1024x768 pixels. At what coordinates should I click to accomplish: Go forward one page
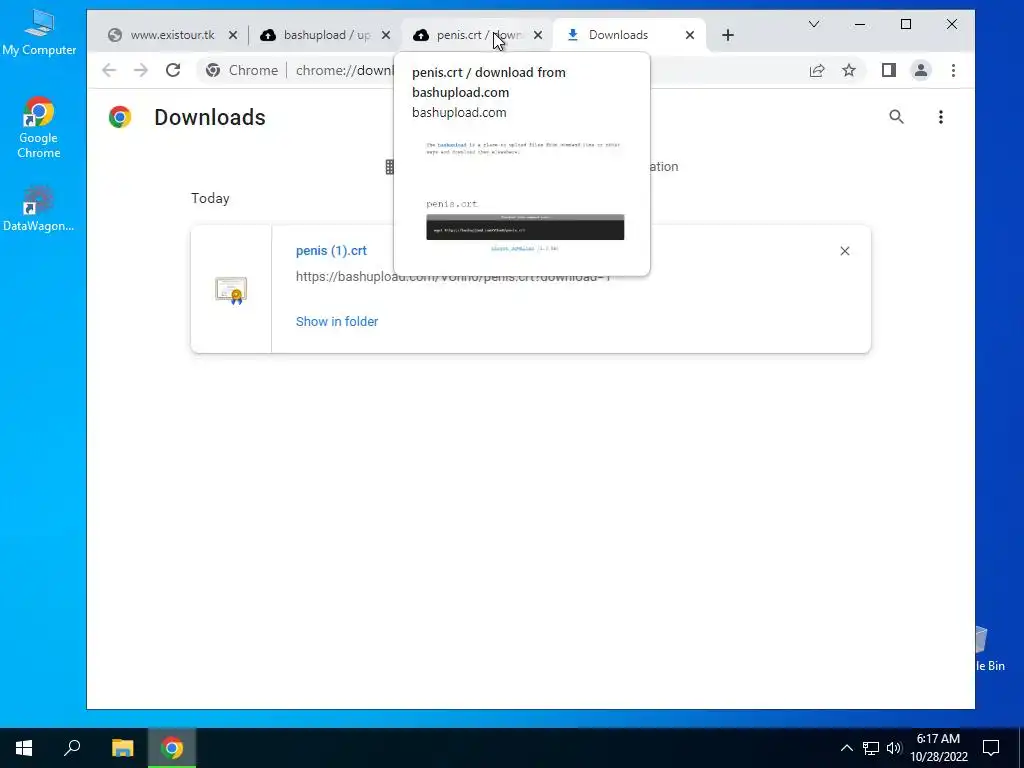click(141, 71)
